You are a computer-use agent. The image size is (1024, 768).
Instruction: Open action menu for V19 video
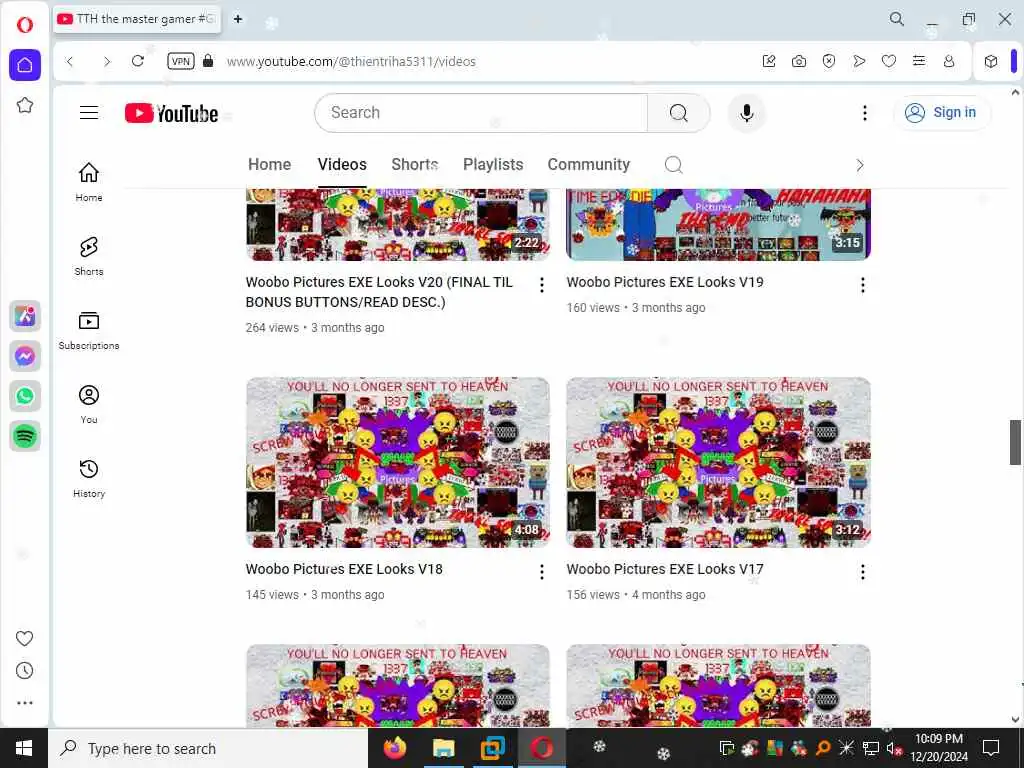coord(863,285)
